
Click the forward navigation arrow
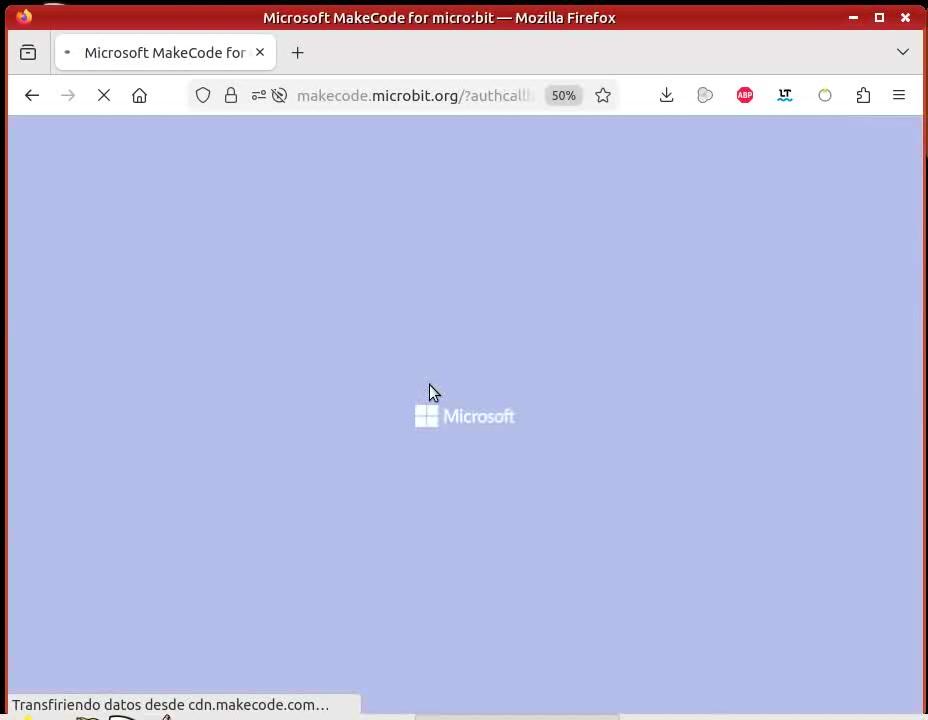(x=68, y=95)
